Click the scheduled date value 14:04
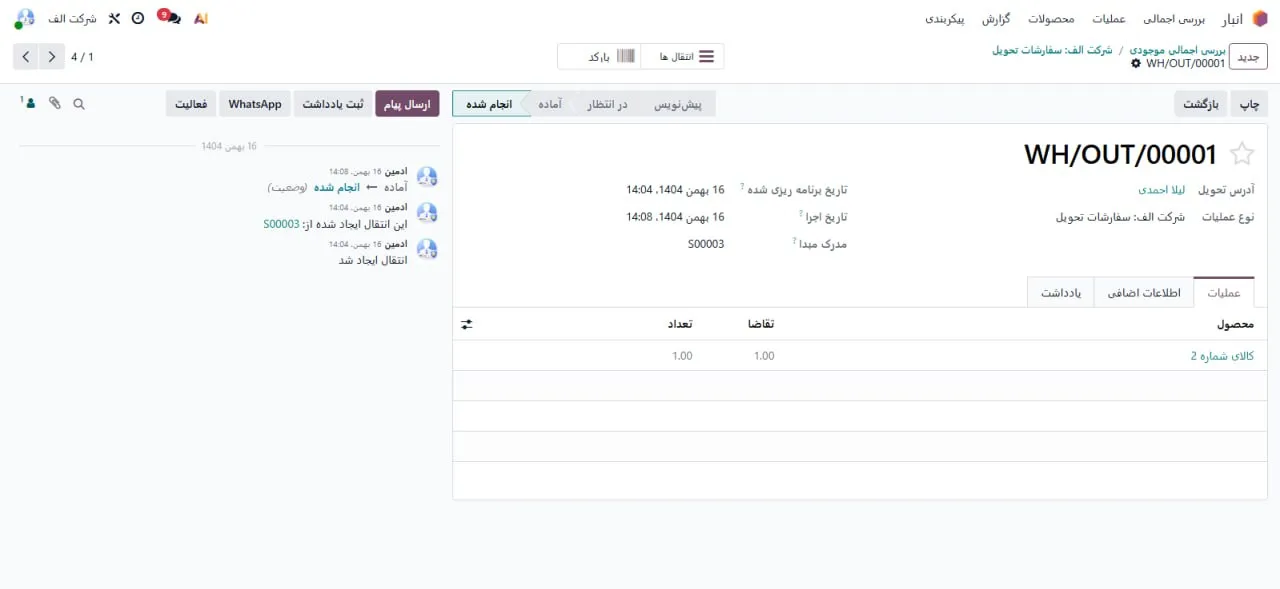 tap(675, 189)
